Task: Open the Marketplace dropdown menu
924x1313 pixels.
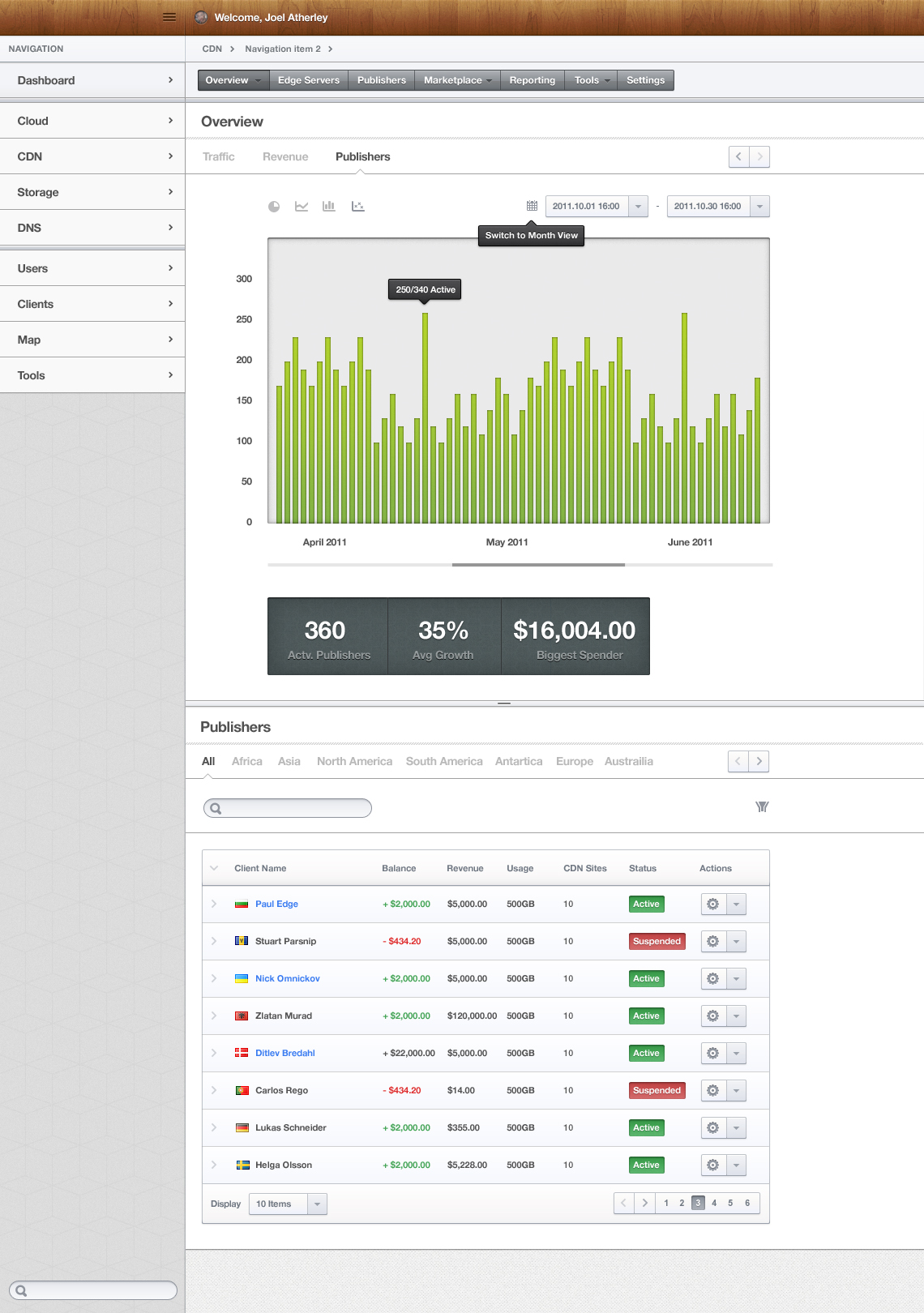Action: [458, 80]
